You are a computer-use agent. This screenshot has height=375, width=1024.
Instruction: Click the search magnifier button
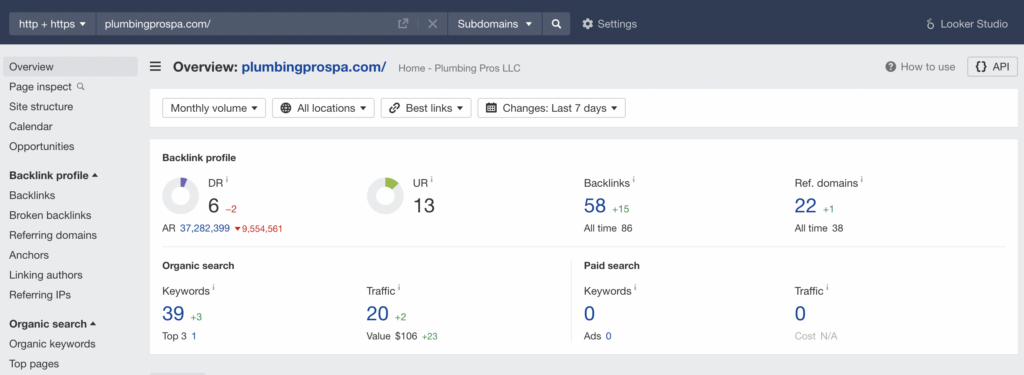pyautogui.click(x=556, y=24)
